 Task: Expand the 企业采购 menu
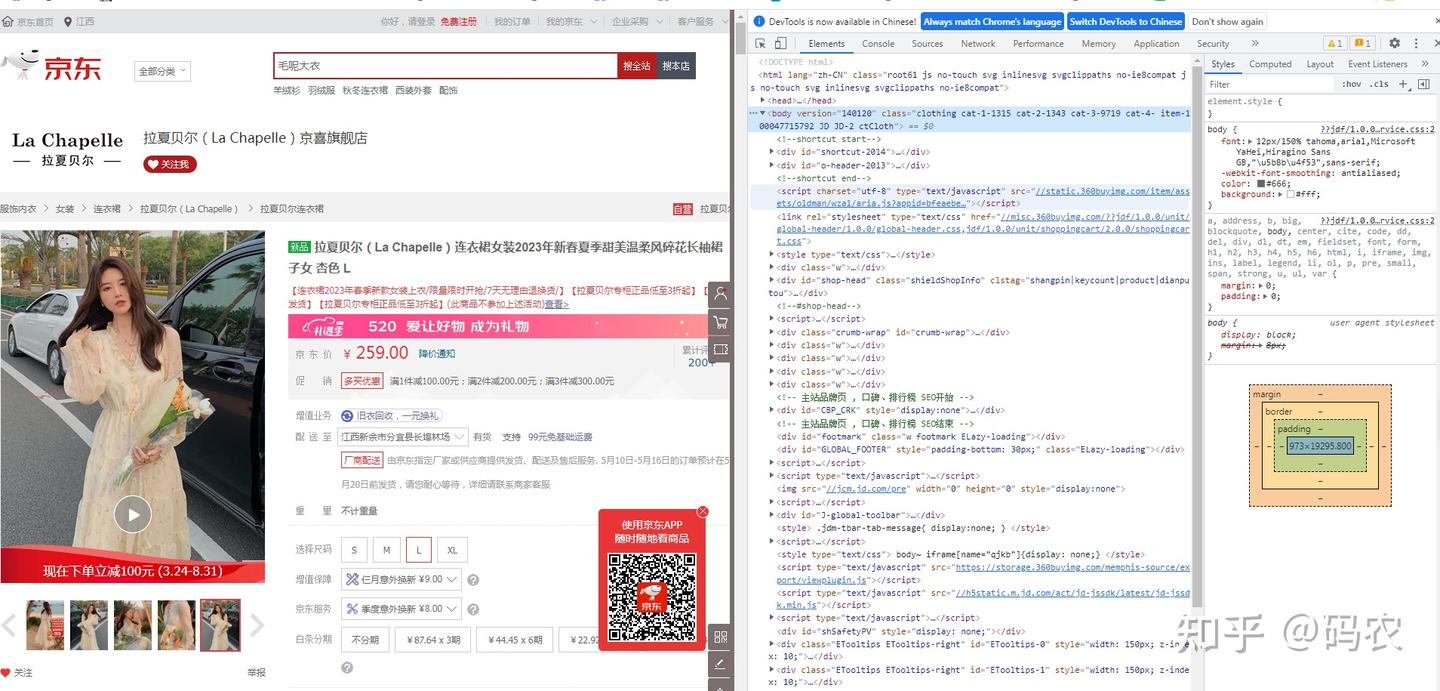pyautogui.click(x=635, y=21)
